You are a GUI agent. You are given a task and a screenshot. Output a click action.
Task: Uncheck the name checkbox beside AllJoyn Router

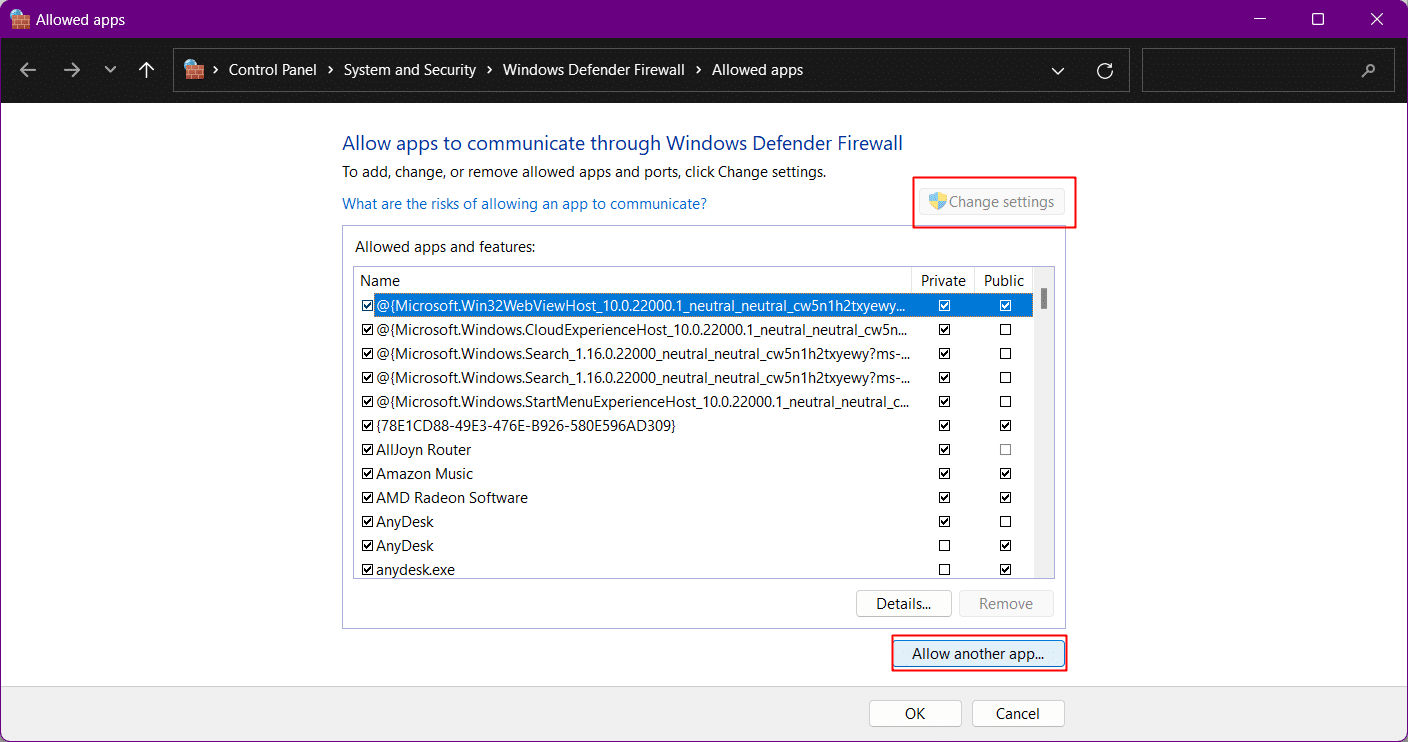click(x=367, y=450)
